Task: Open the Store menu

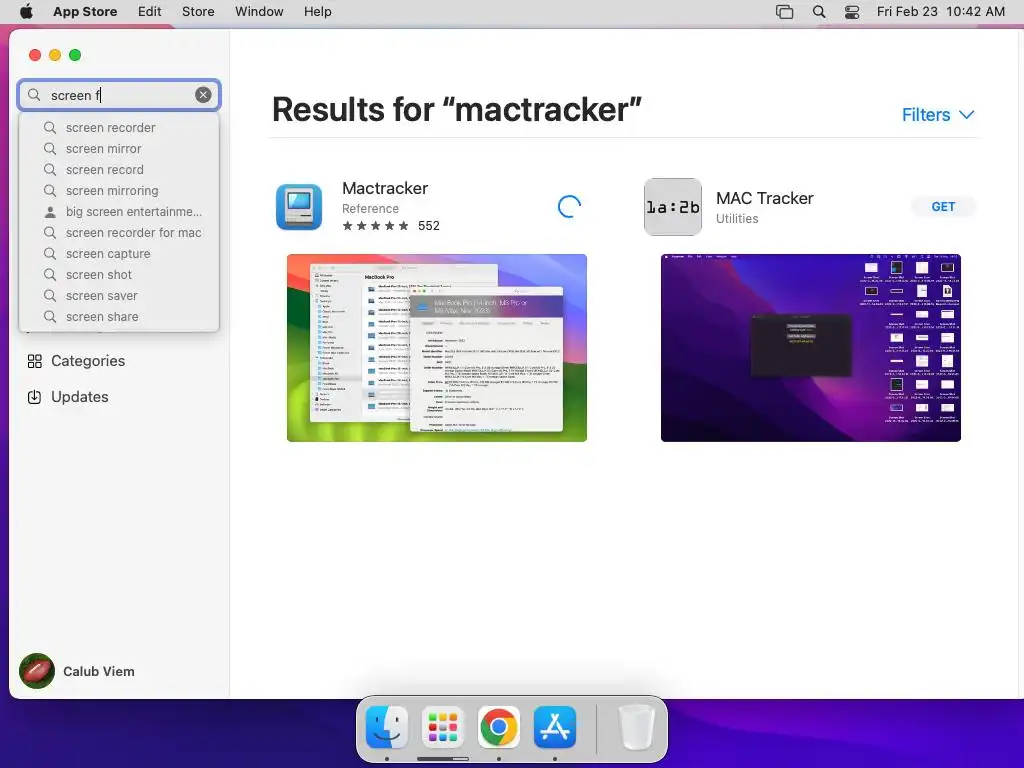Action: pos(198,12)
